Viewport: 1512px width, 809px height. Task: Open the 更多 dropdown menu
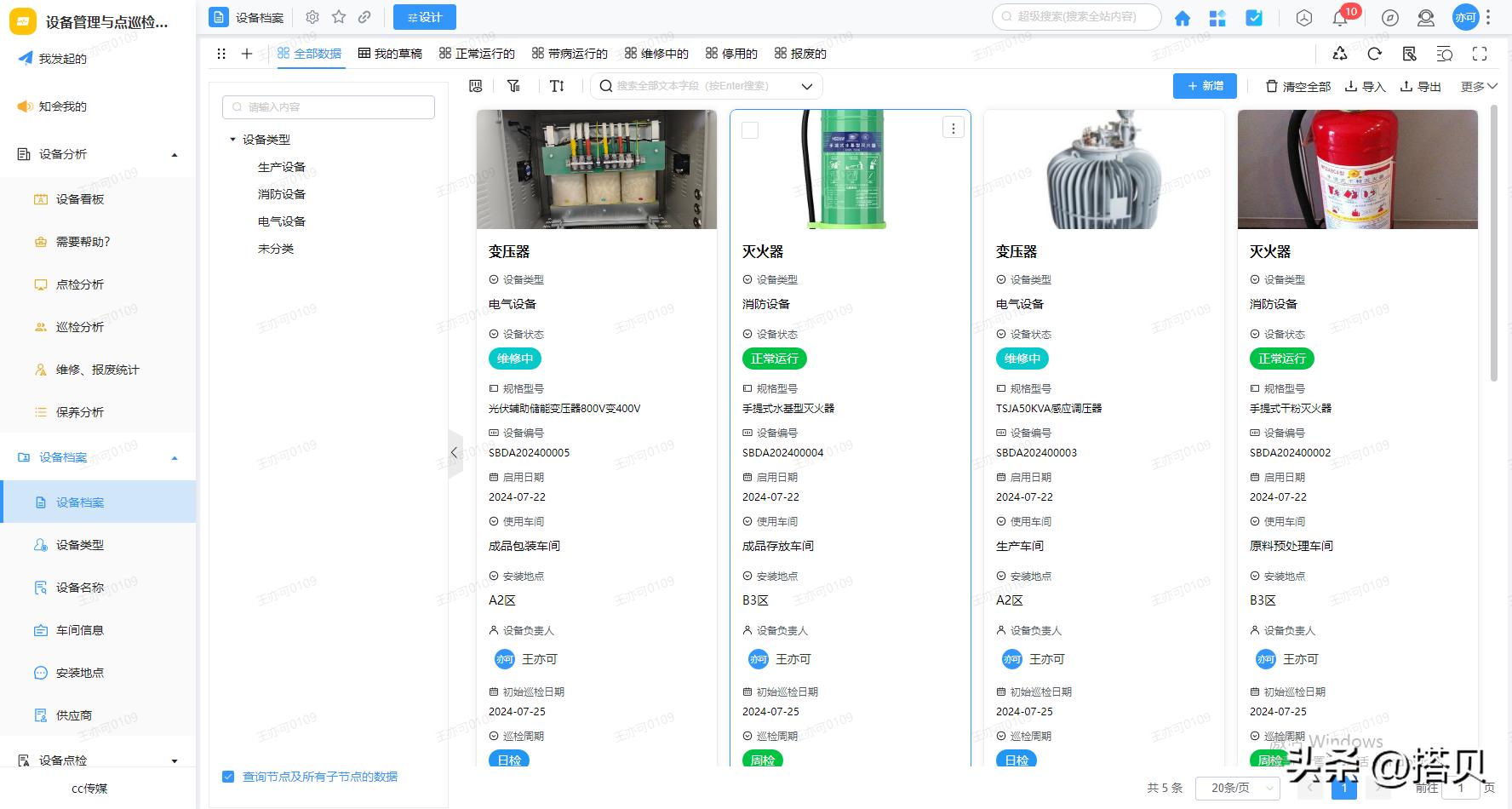1479,85
